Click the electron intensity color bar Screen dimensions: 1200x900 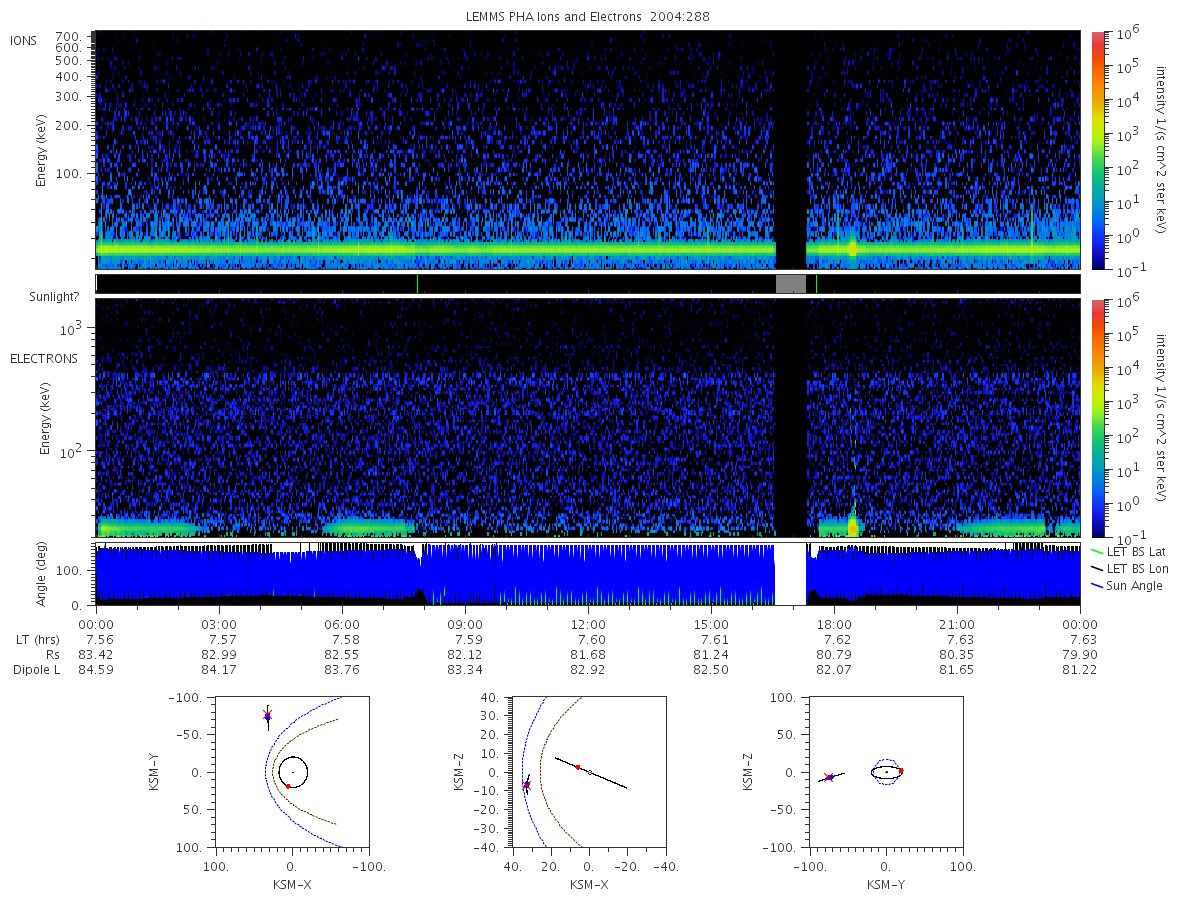[1097, 417]
